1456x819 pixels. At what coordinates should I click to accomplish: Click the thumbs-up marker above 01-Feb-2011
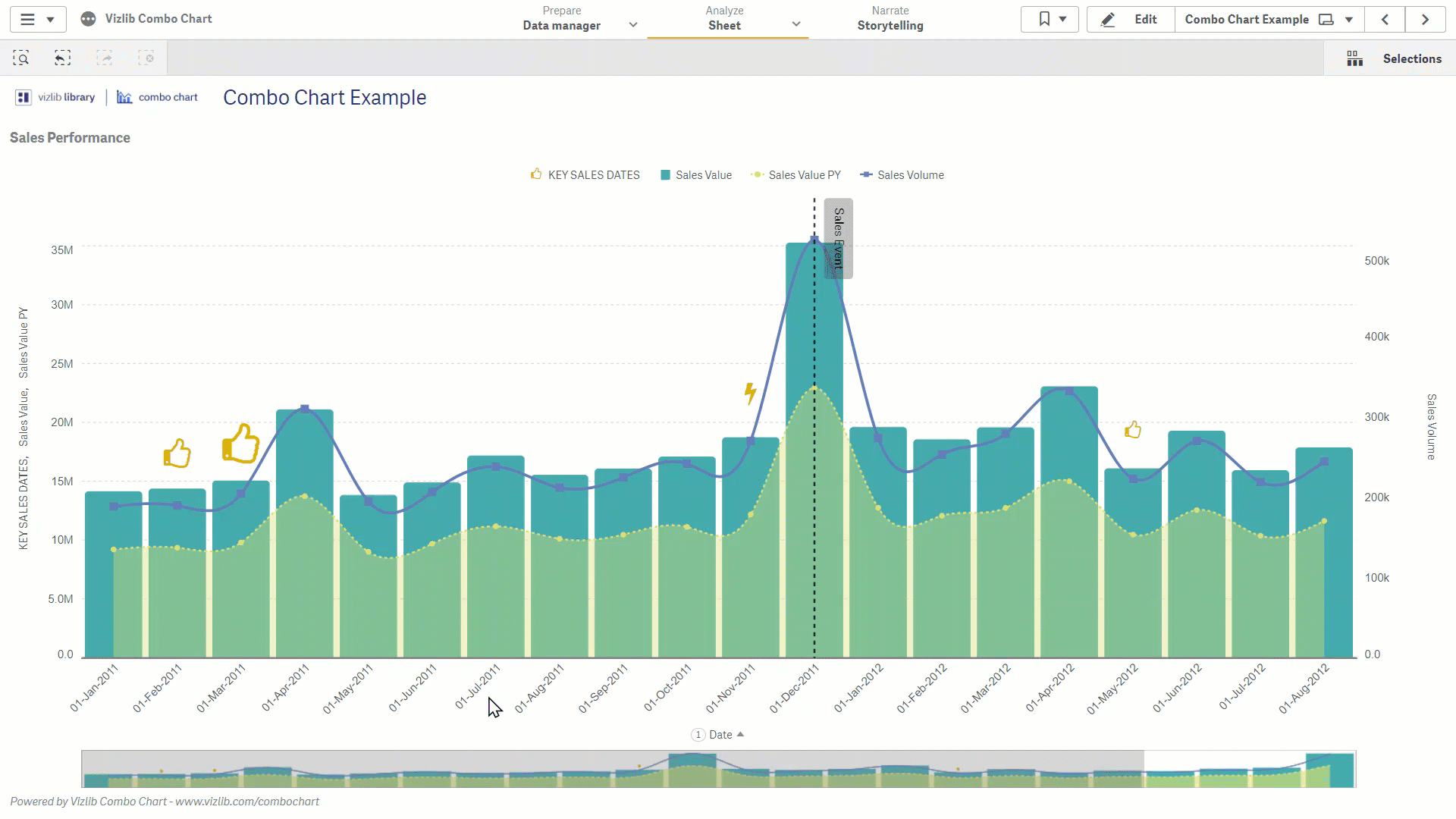click(x=177, y=453)
